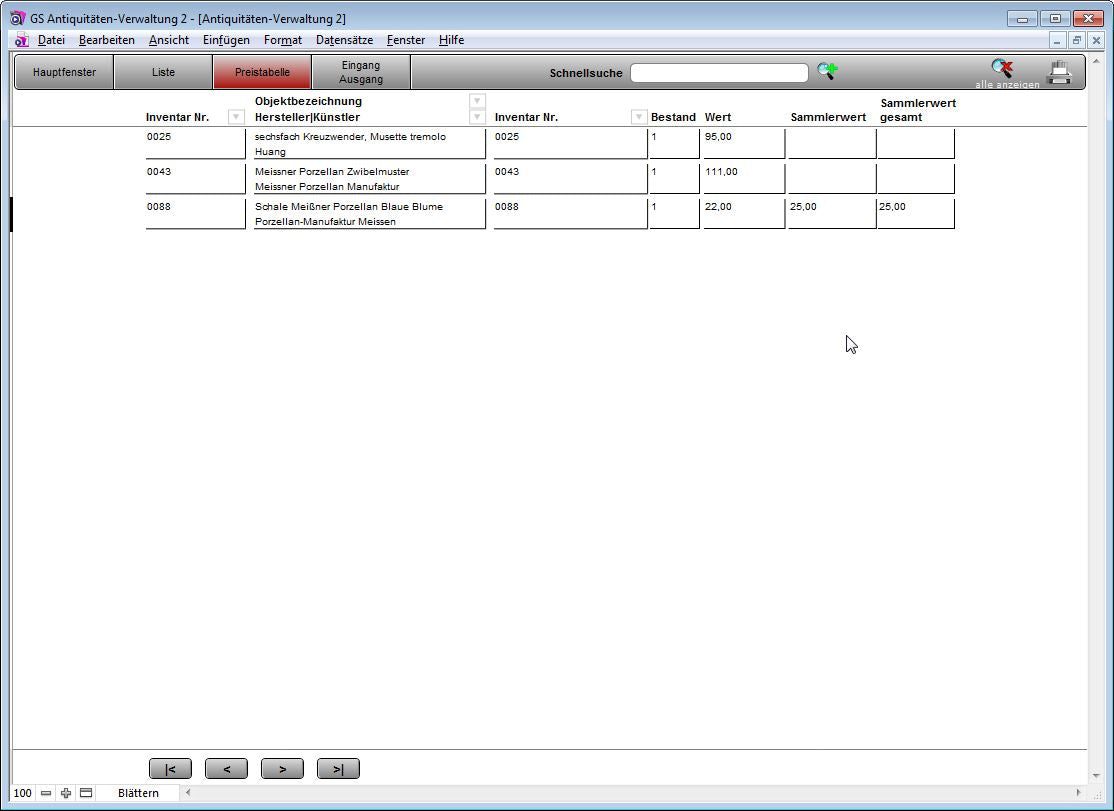The height and width of the screenshot is (811, 1114).
Task: Zoom out with the minus icon
Action: pos(46,793)
